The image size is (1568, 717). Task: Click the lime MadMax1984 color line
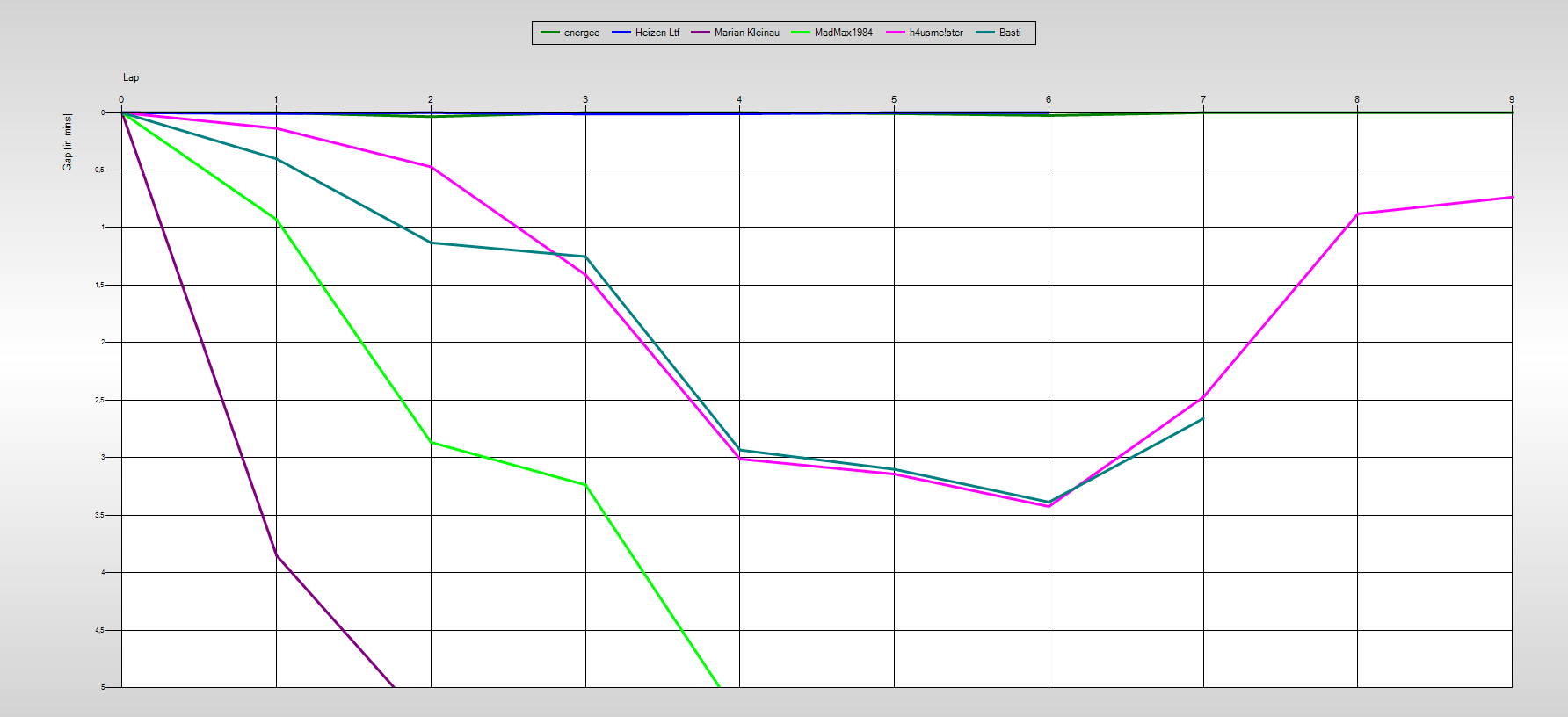pyautogui.click(x=801, y=33)
